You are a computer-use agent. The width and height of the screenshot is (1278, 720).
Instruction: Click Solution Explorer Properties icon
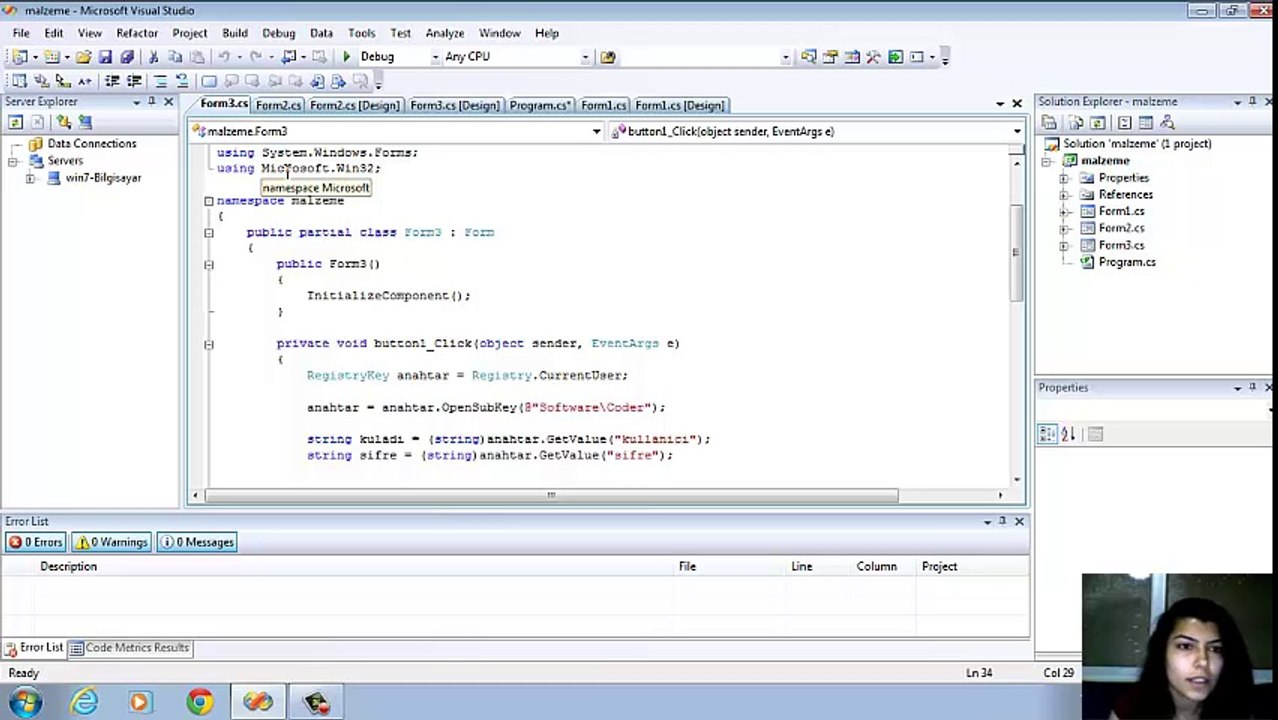pyautogui.click(x=1049, y=122)
